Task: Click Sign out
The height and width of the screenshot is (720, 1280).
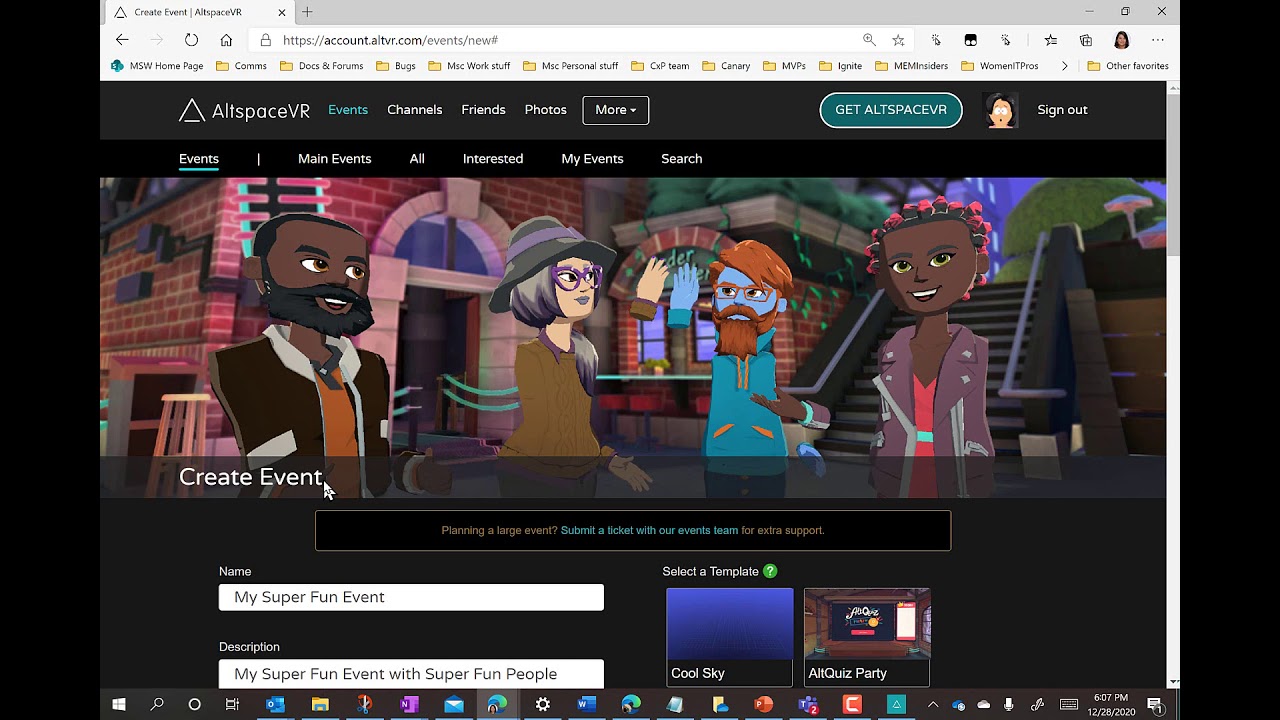Action: coord(1062,110)
